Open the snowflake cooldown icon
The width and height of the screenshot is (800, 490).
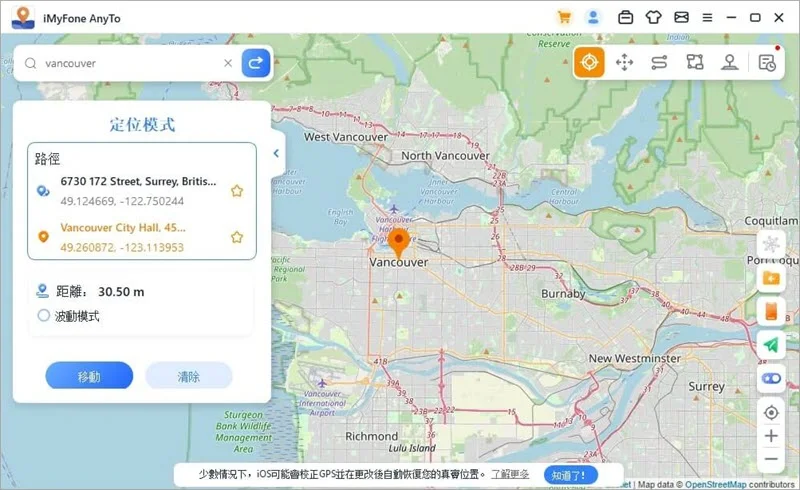click(x=771, y=244)
